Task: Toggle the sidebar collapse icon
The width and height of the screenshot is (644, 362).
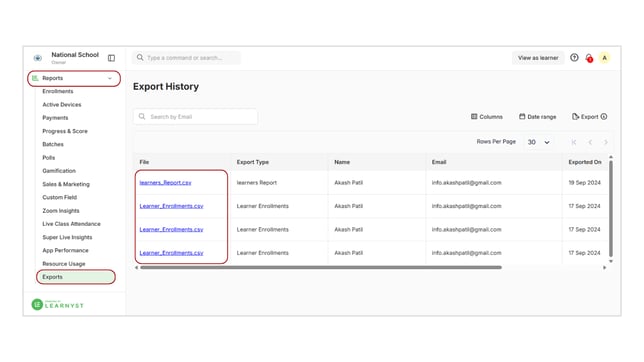Action: [x=111, y=58]
